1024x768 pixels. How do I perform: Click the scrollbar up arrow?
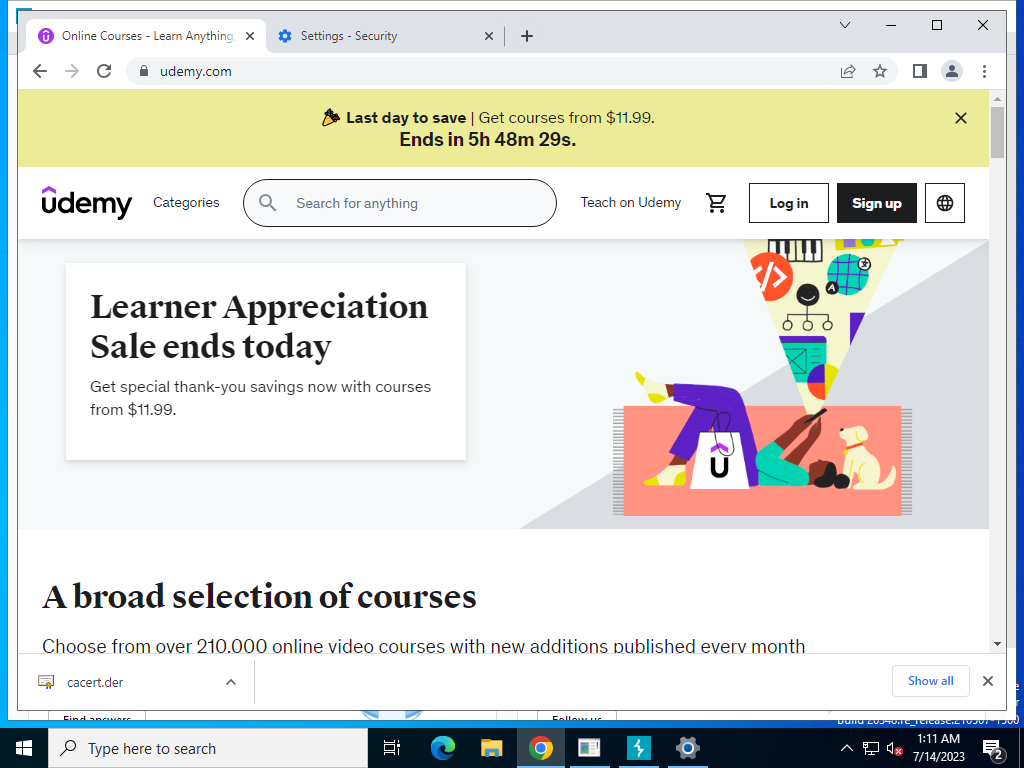(997, 99)
